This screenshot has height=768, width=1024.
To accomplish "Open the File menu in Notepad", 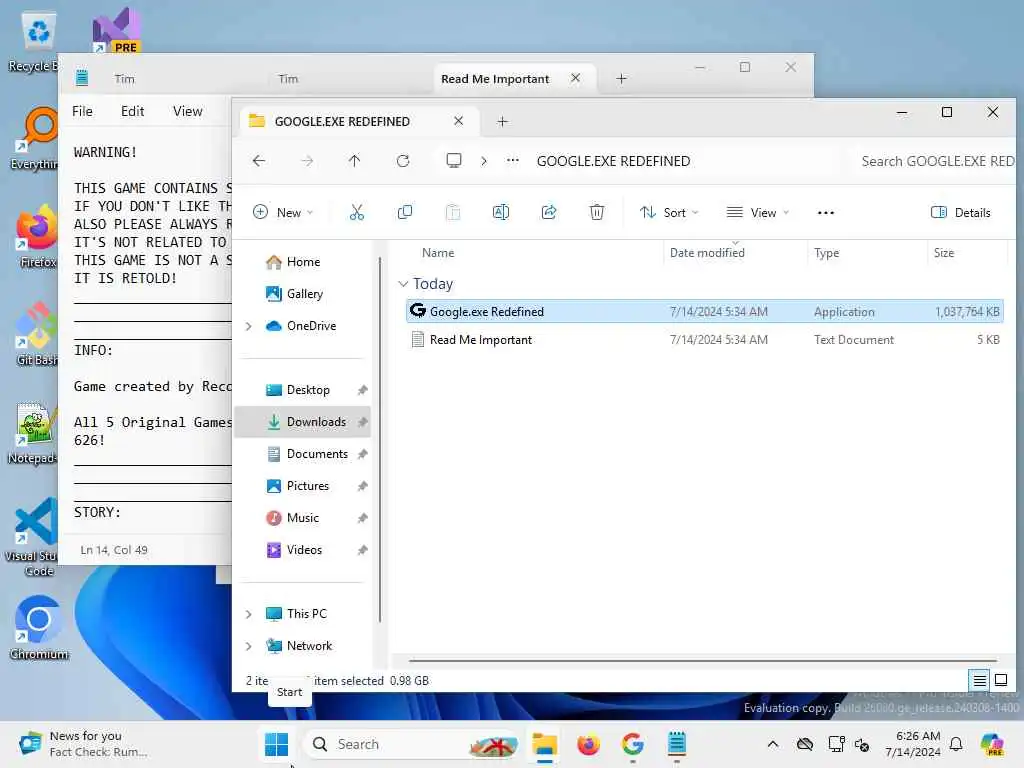I will 82,111.
